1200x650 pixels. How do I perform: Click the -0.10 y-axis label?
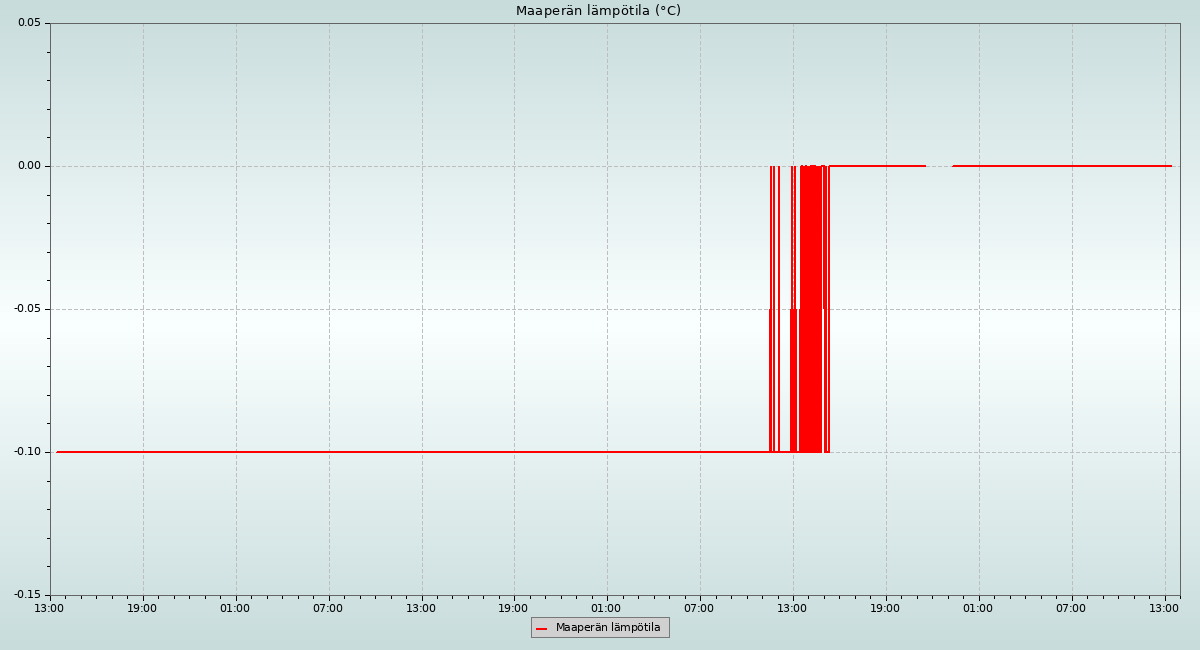click(x=27, y=452)
